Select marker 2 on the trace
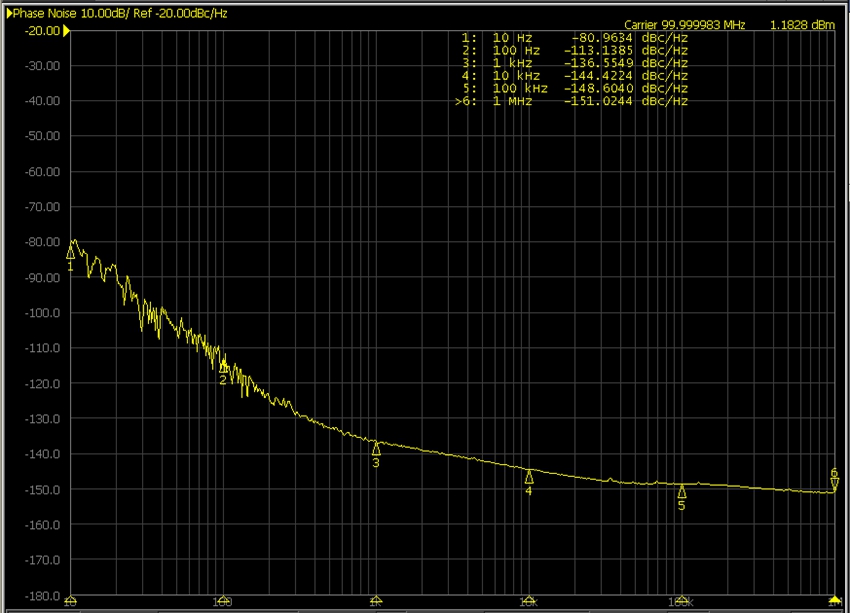The width and height of the screenshot is (850, 613). 223,367
